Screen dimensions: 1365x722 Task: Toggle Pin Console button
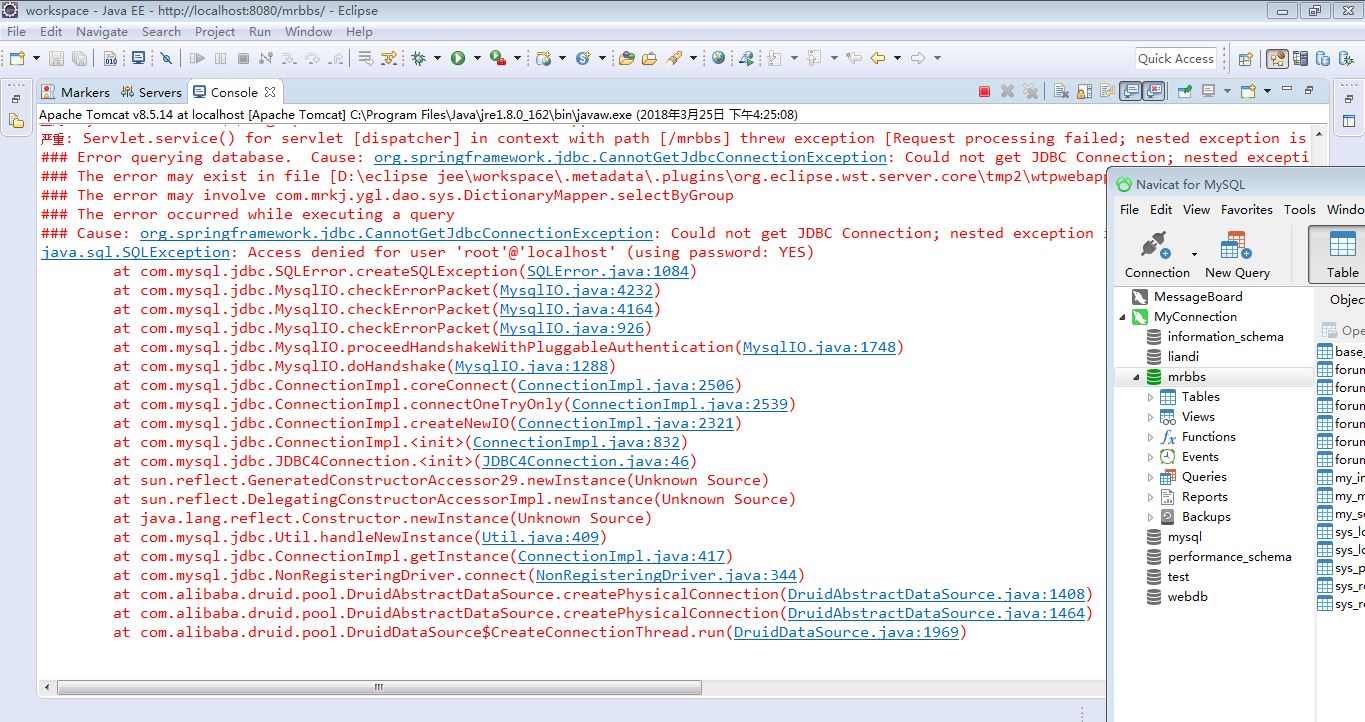point(1185,92)
